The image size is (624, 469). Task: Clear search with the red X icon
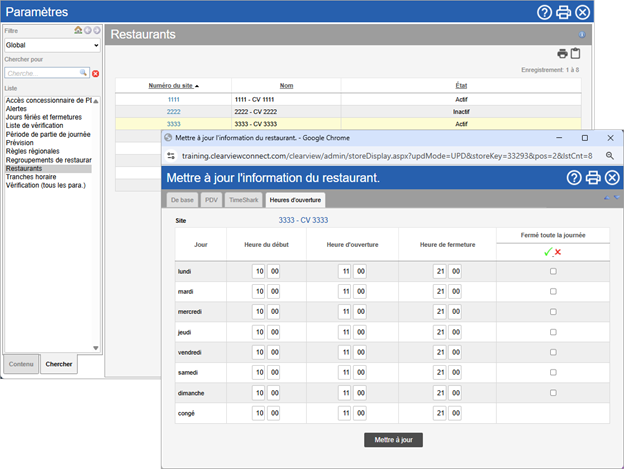(96, 74)
